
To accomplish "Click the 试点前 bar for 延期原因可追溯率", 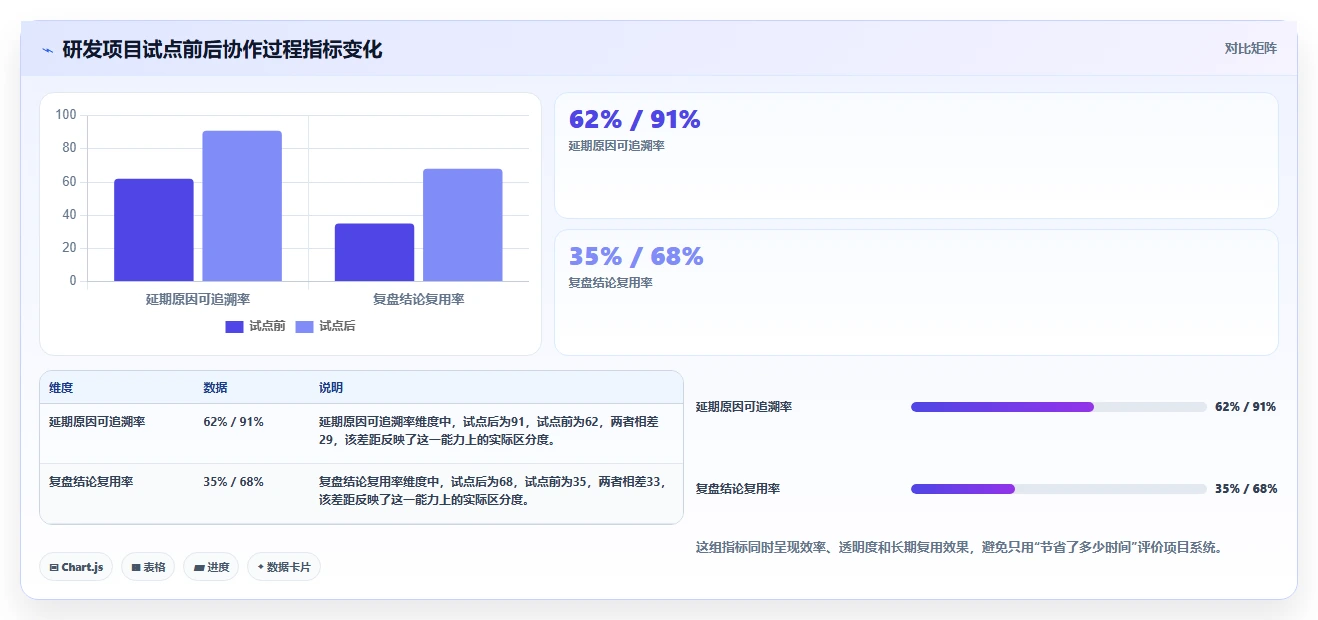I will (x=154, y=230).
